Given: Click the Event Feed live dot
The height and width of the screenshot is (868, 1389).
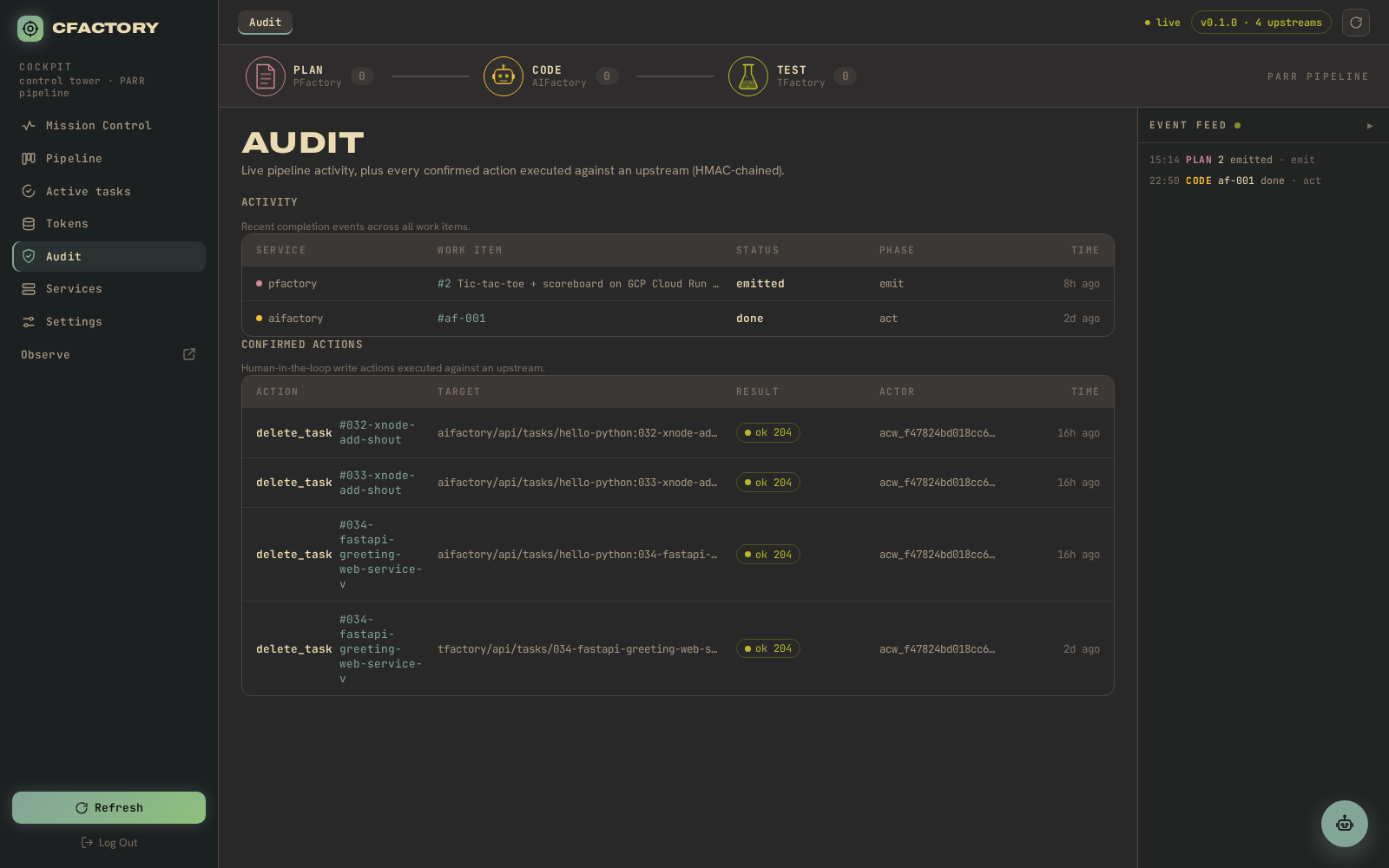Looking at the screenshot, I should tap(1237, 126).
